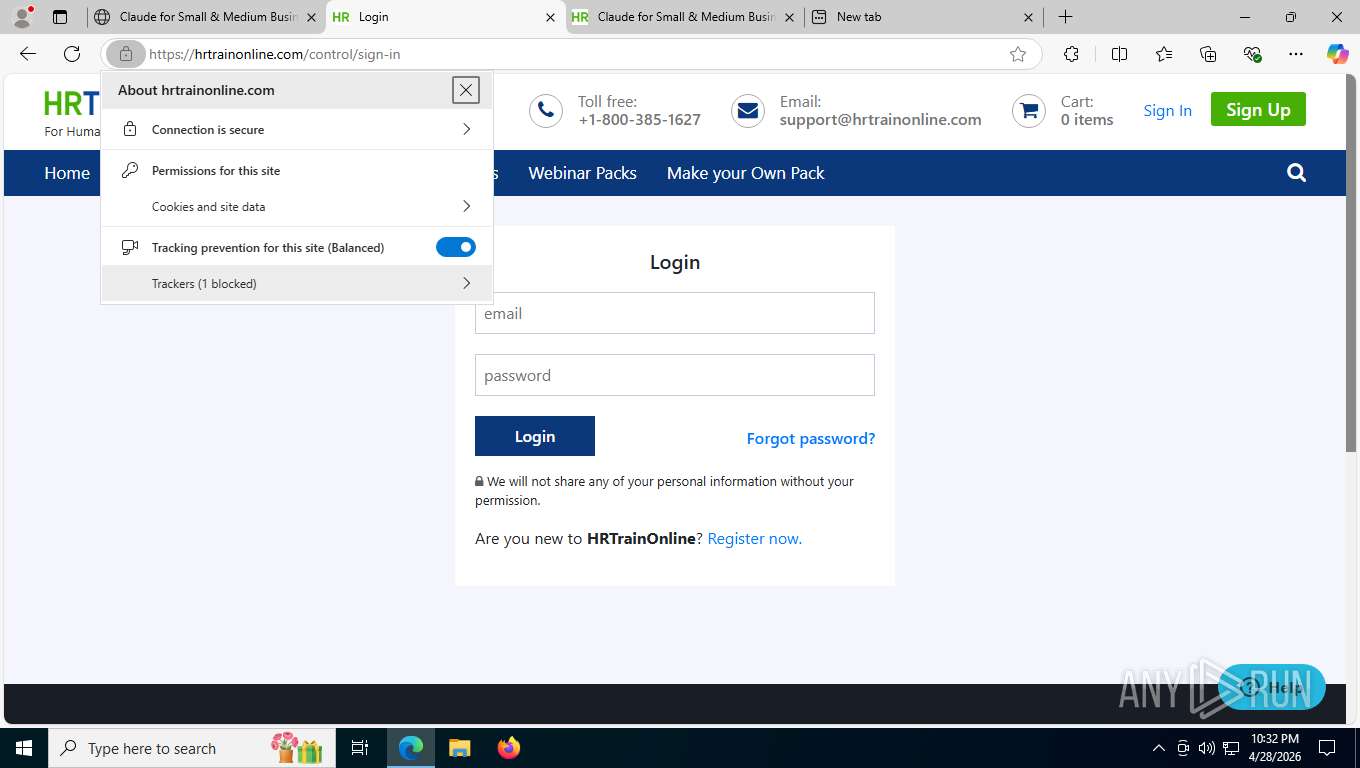
Task: Switch to the HR Login tab
Action: 445,17
